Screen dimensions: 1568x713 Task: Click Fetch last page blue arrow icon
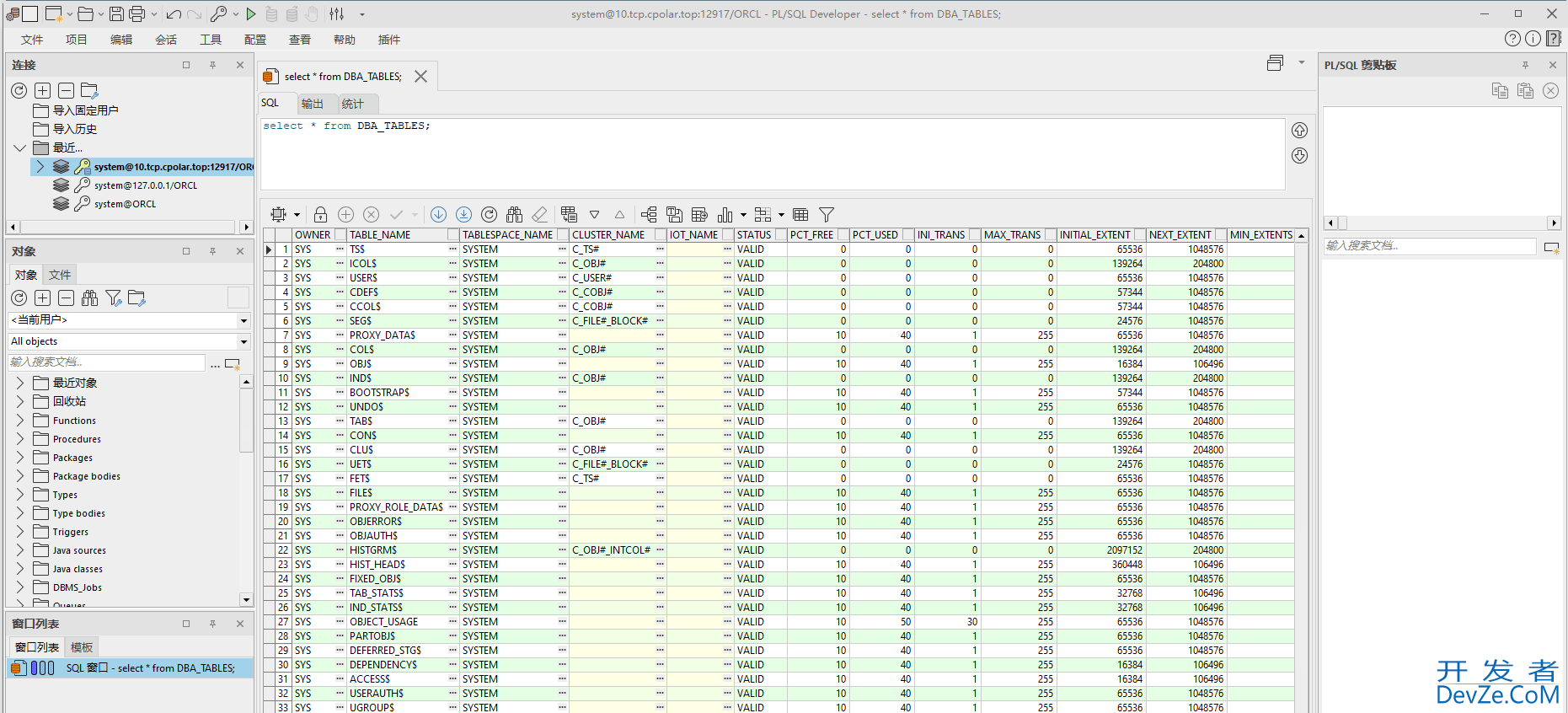pos(463,215)
